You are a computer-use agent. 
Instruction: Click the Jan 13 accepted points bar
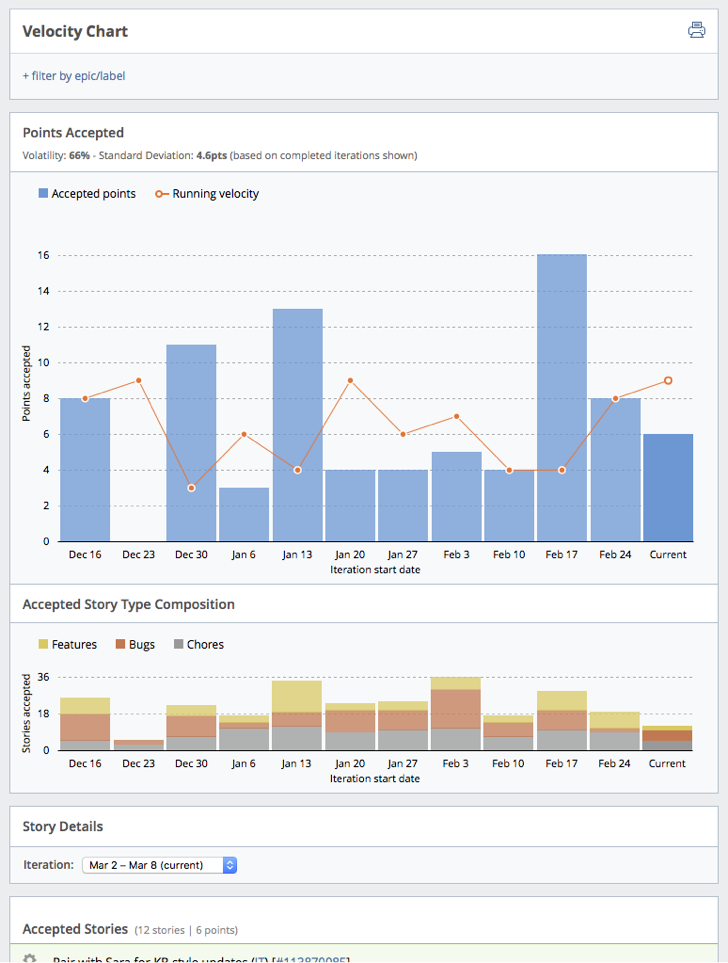[298, 425]
